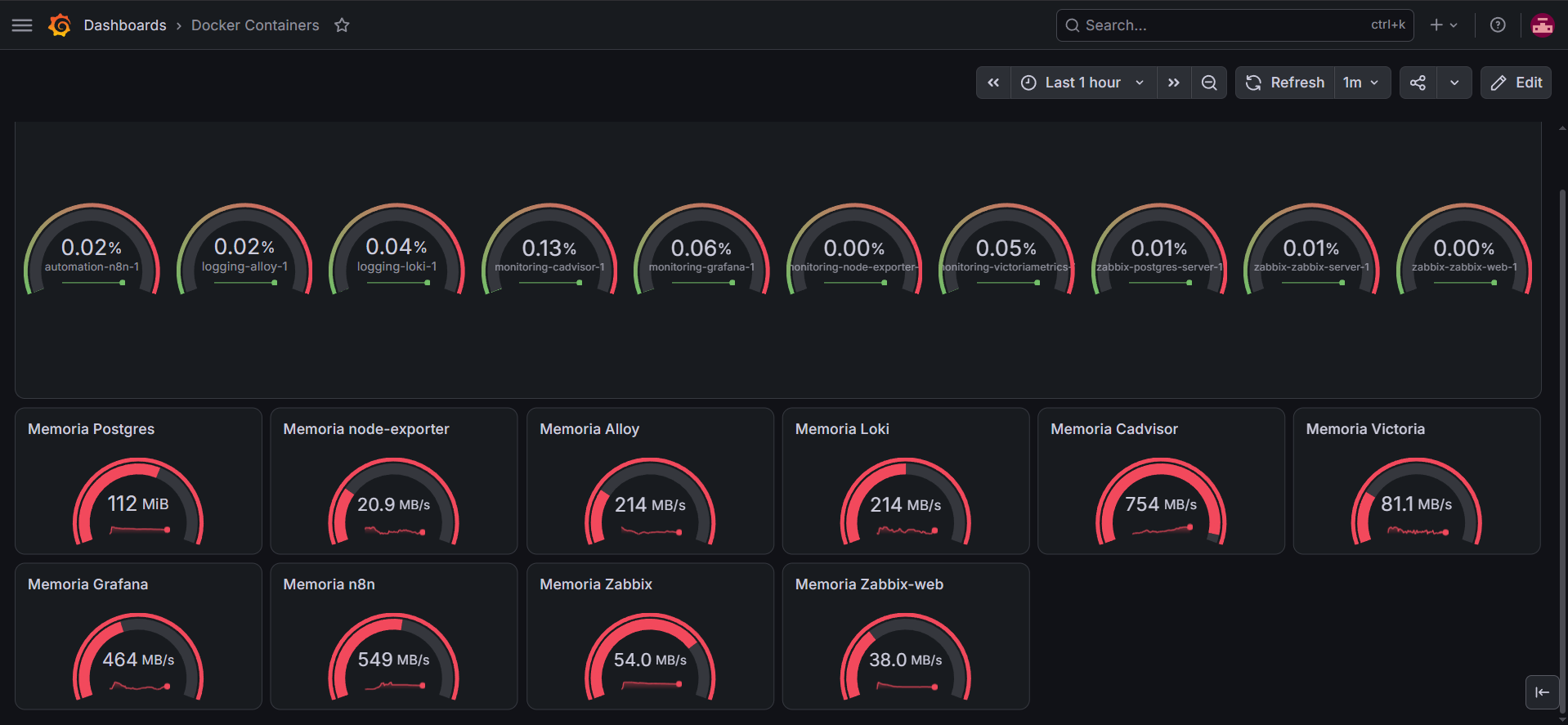Screen dimensions: 1568x725
Task: Click the zabbix-zabbix-server-1 gauge label
Action: coord(1311,267)
